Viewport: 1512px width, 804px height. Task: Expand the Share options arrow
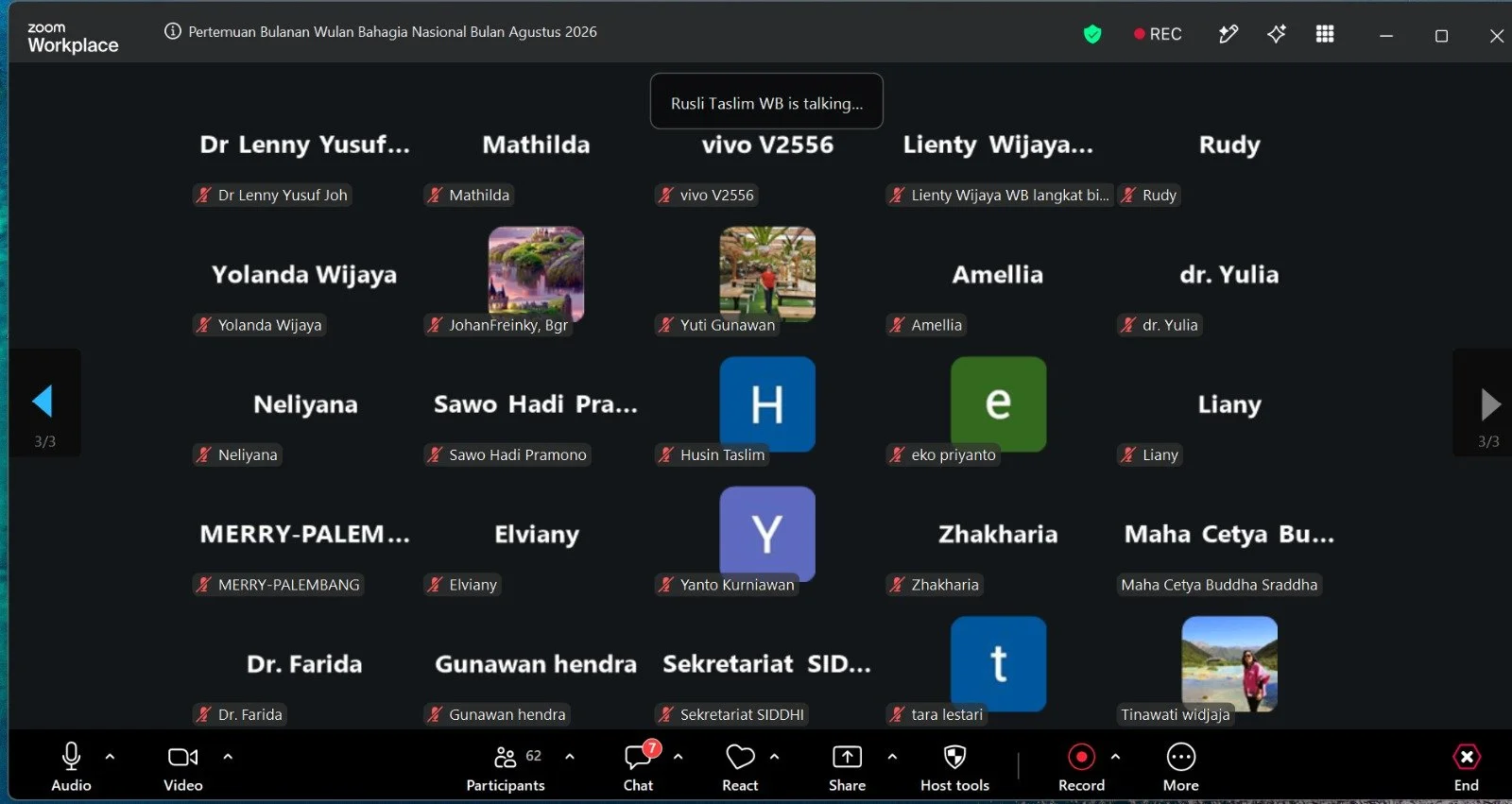click(892, 757)
